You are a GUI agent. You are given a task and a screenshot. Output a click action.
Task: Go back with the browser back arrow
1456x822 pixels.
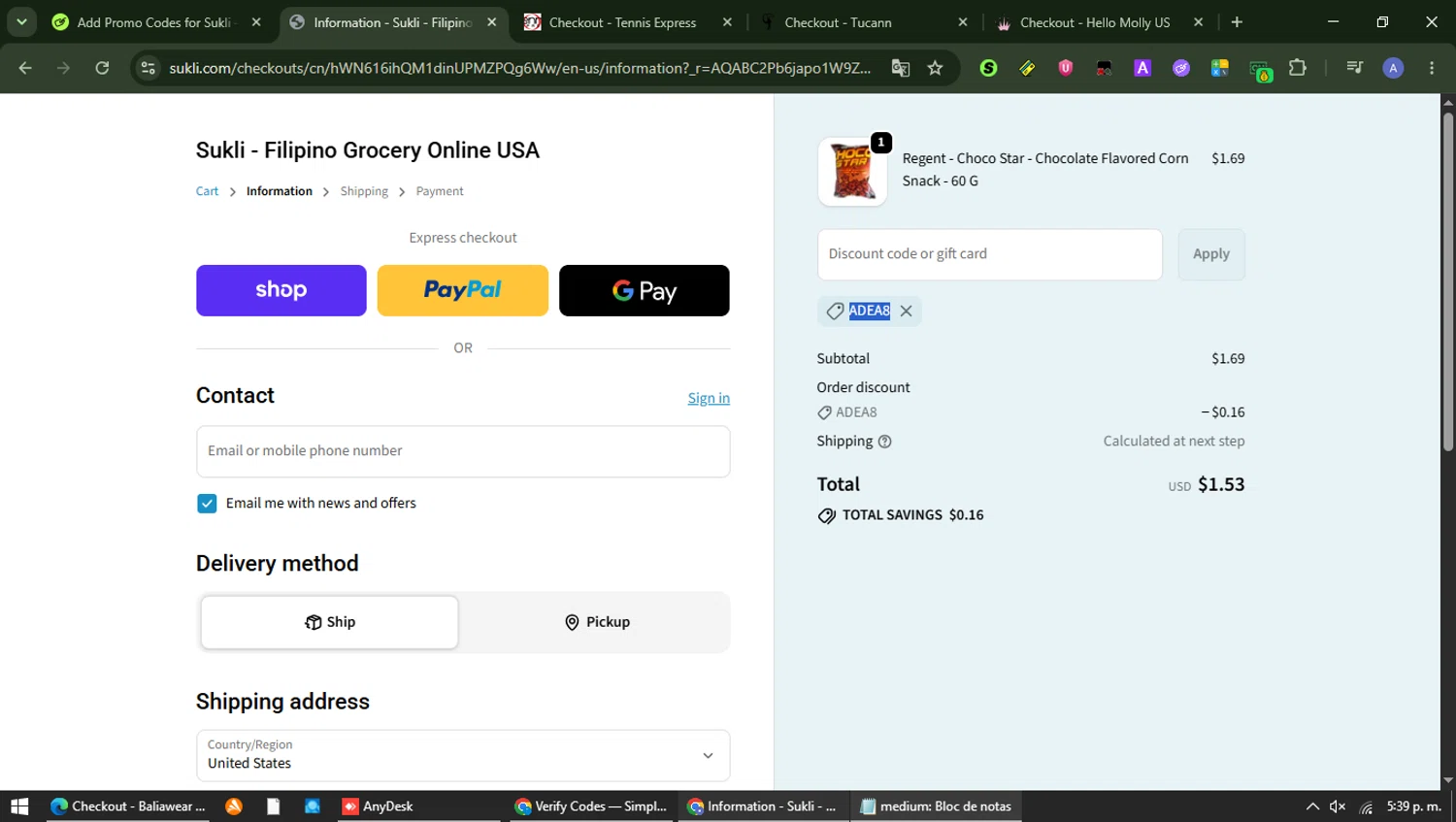tap(25, 68)
